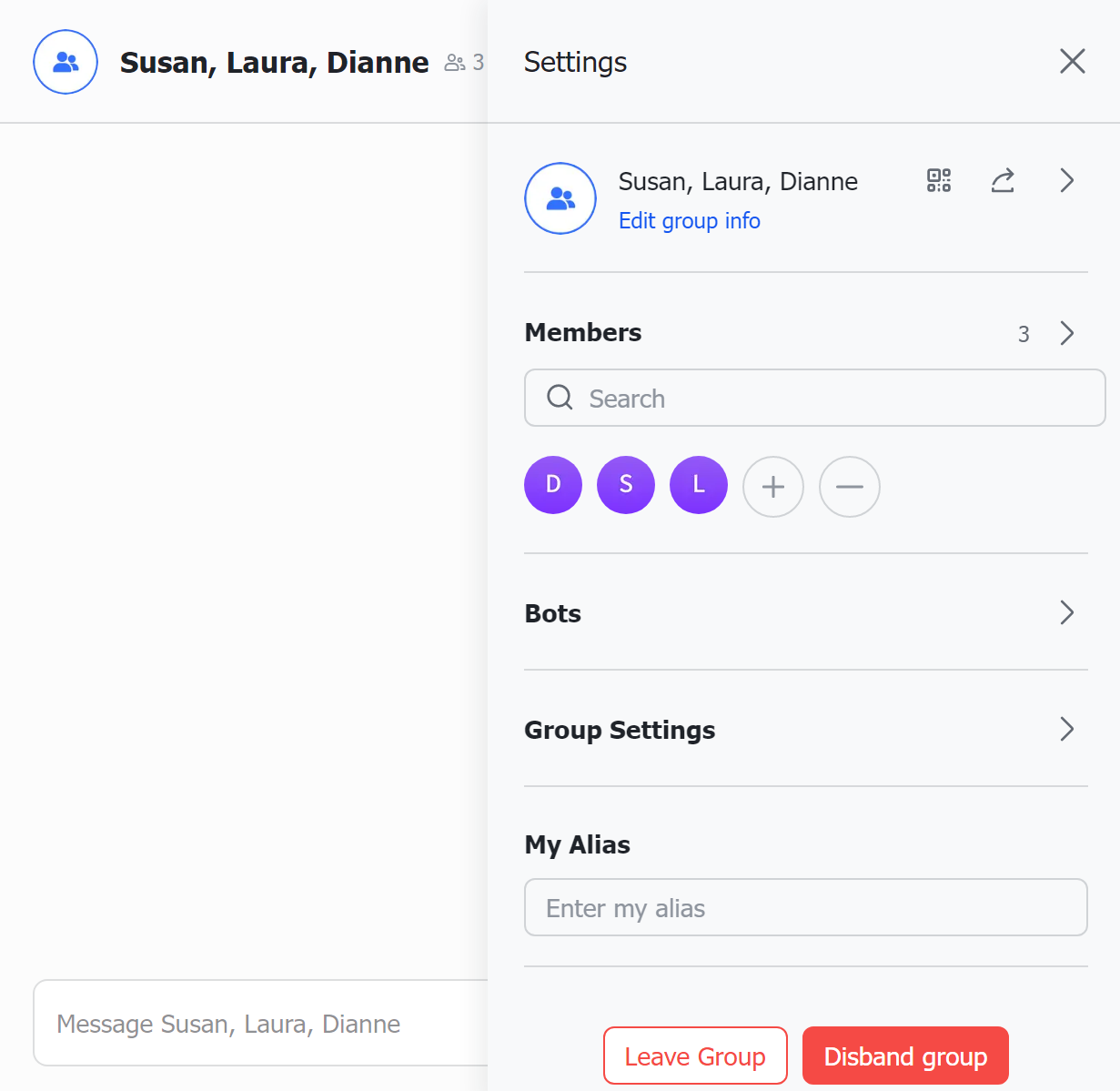The height and width of the screenshot is (1091, 1120).
Task: Focus the Enter my alias field
Action: [x=805, y=907]
